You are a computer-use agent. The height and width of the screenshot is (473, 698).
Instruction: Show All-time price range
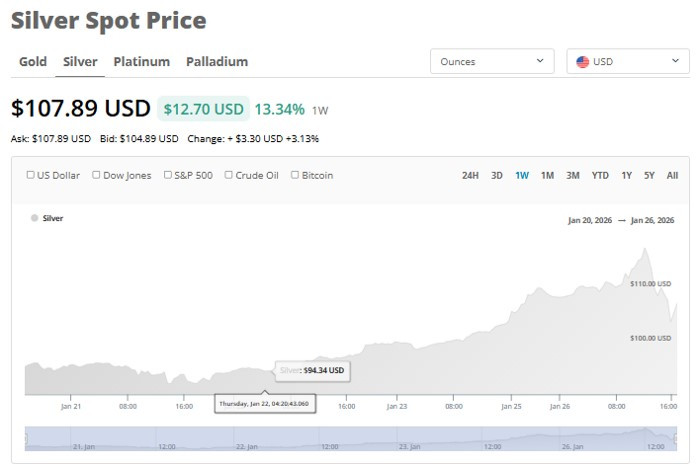click(x=672, y=176)
